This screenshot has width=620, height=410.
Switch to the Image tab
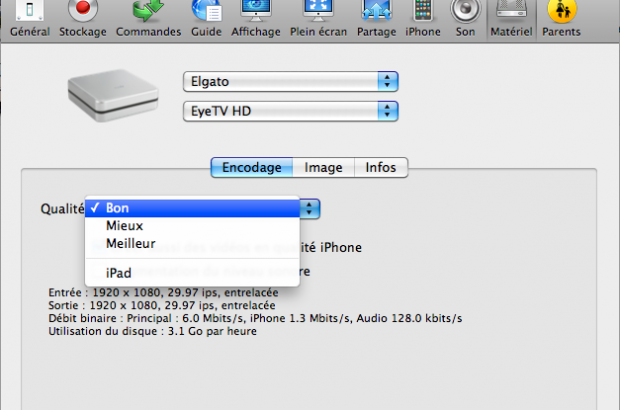pos(324,168)
